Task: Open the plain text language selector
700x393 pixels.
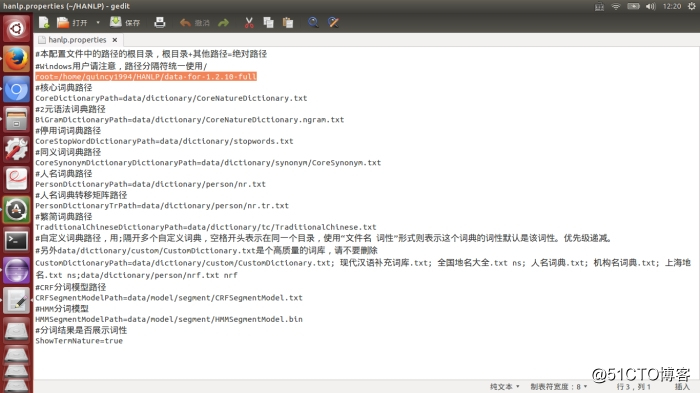Action: click(x=504, y=387)
